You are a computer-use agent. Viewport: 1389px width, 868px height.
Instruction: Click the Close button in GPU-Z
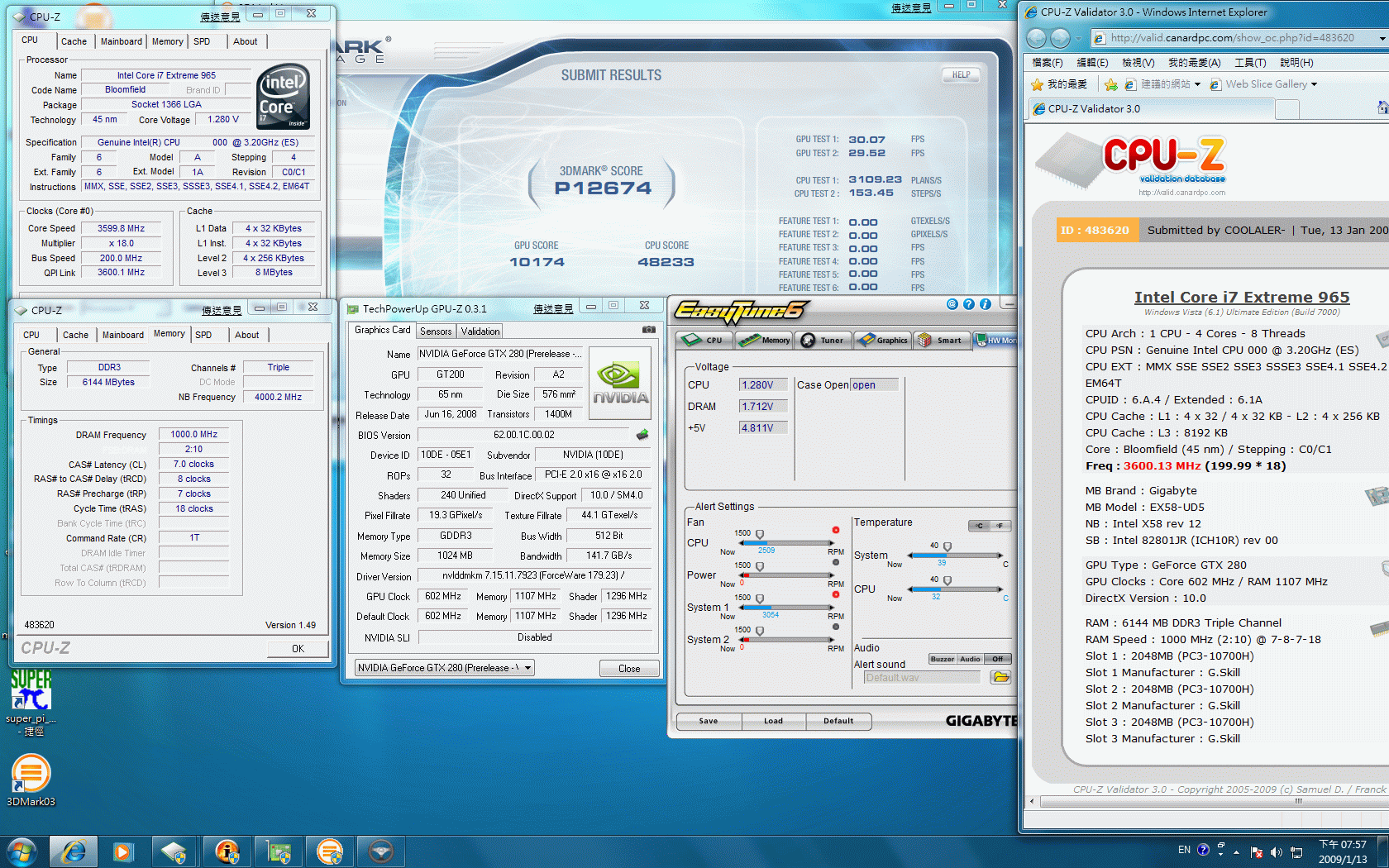pyautogui.click(x=629, y=669)
